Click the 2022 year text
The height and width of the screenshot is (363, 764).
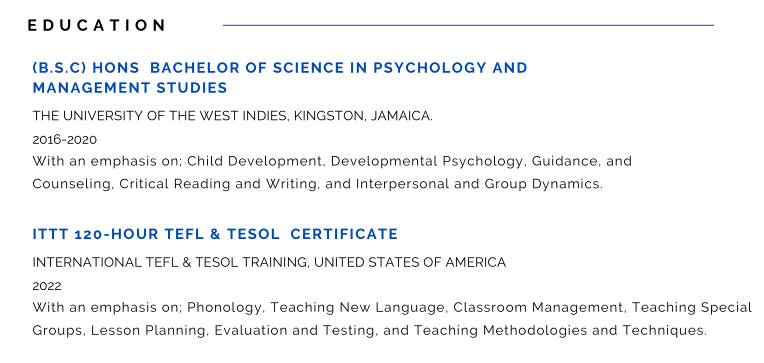coord(47,286)
